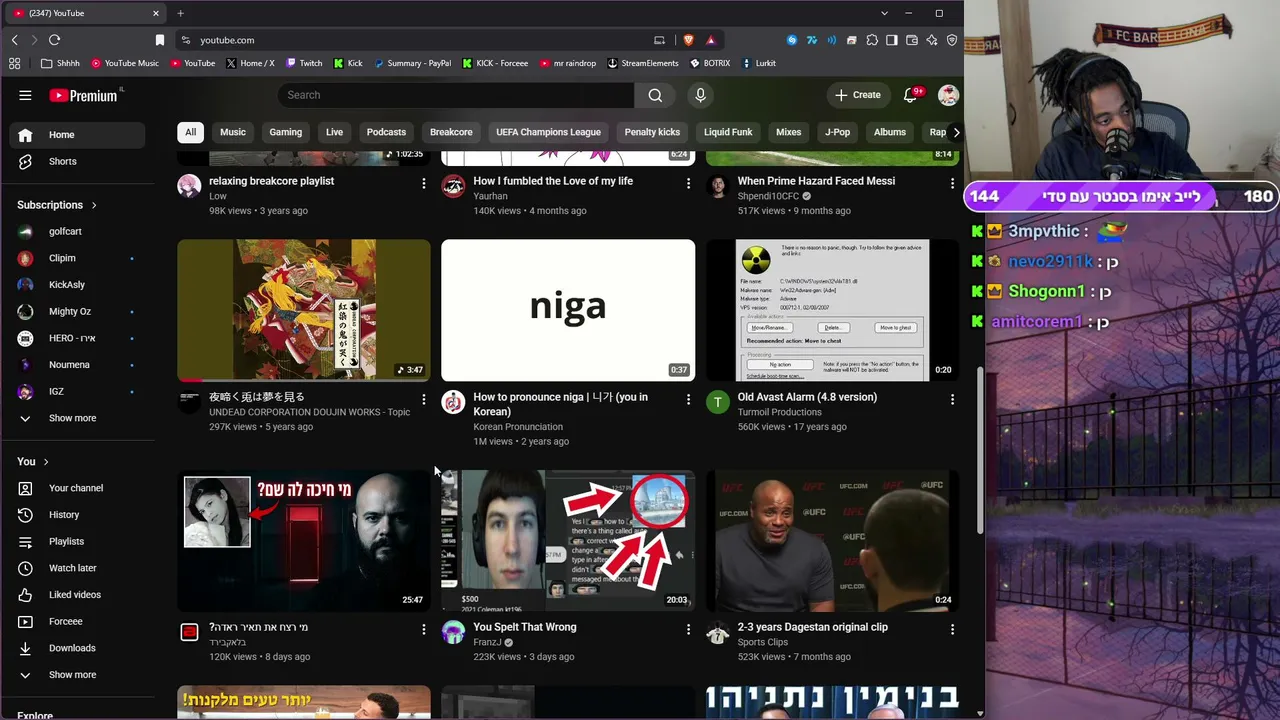This screenshot has width=1280, height=720.
Task: Open the Lurkit bookmark
Action: click(758, 63)
